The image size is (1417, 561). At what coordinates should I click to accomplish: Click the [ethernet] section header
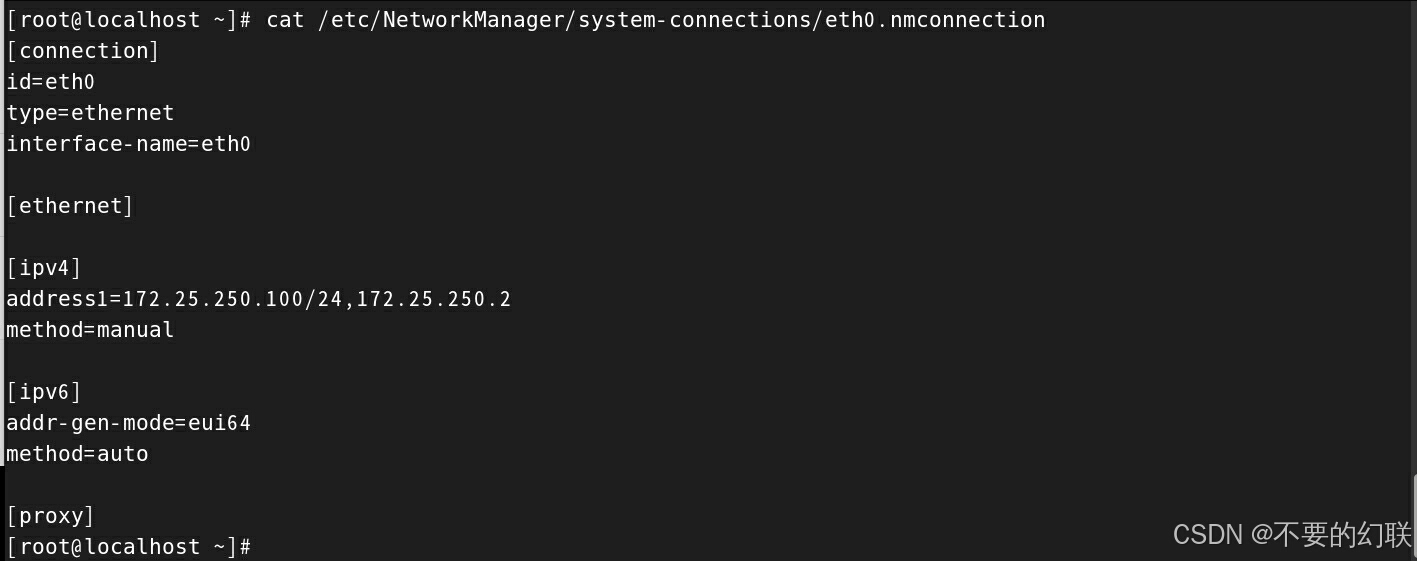[70, 206]
